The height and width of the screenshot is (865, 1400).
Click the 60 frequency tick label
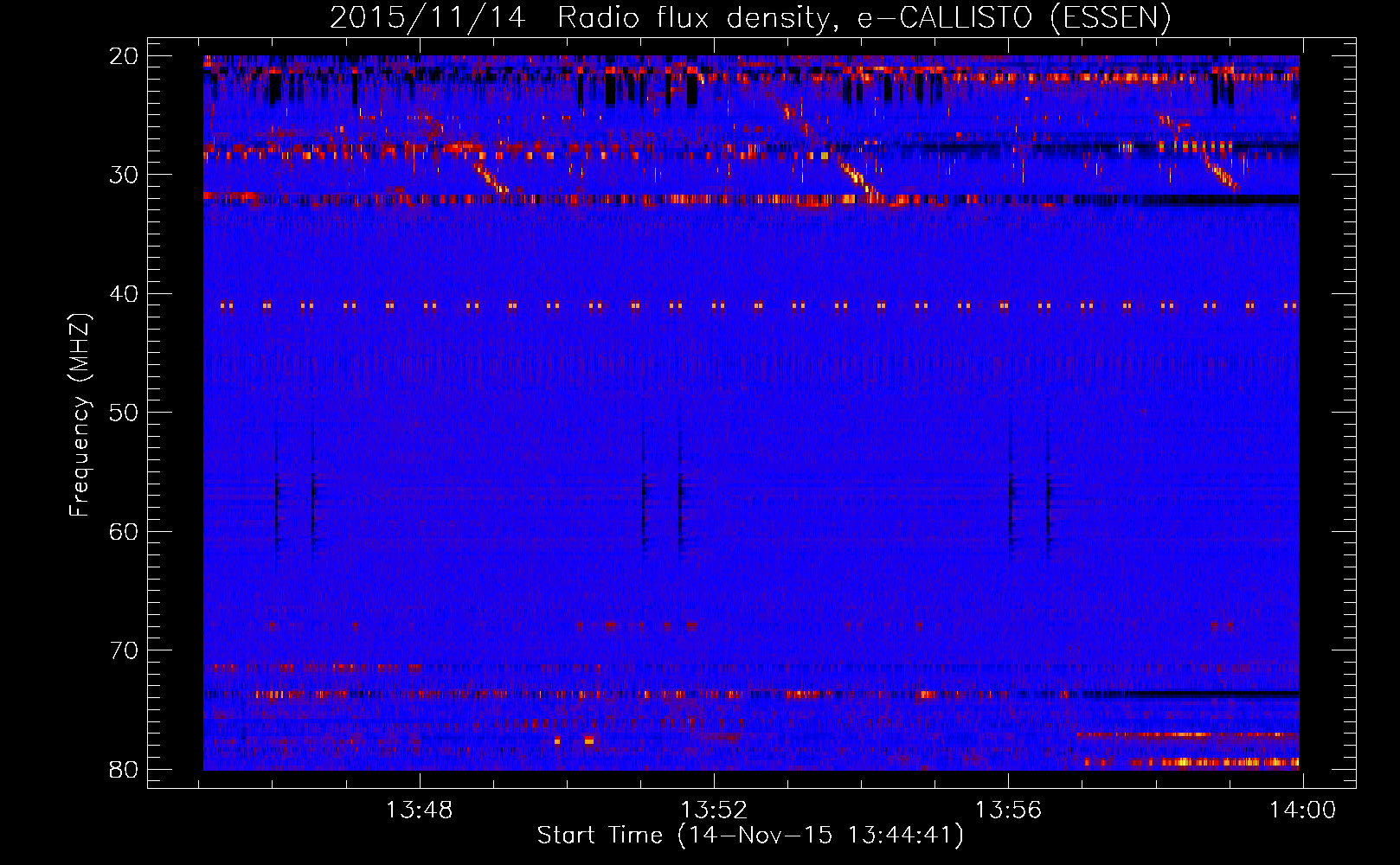pos(125,531)
